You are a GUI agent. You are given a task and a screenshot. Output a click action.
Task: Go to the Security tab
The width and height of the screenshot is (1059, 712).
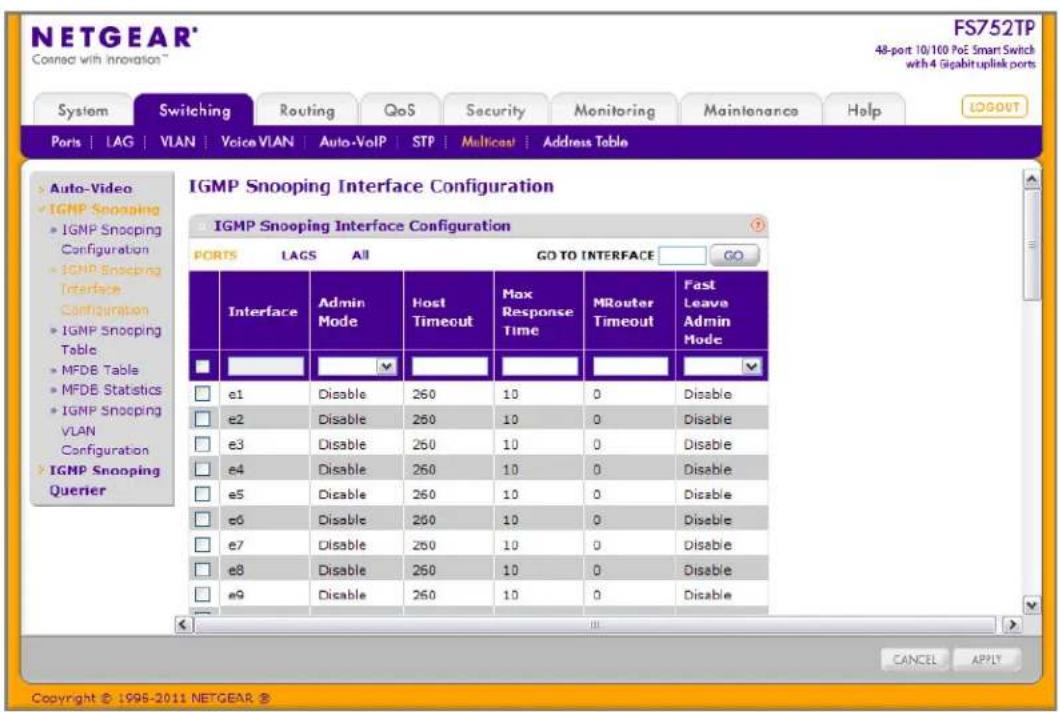click(x=496, y=110)
